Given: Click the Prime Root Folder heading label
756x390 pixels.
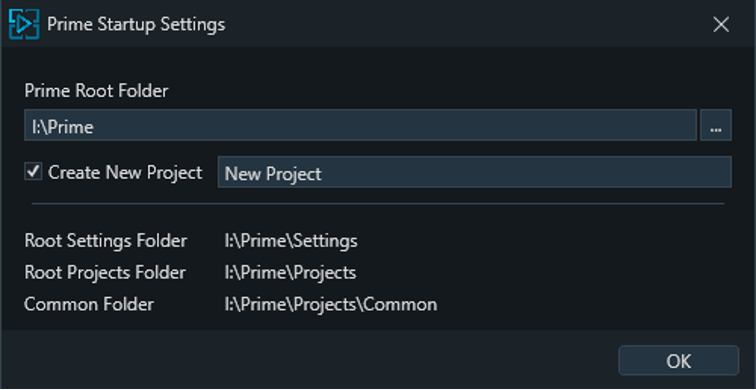Looking at the screenshot, I should 96,91.
